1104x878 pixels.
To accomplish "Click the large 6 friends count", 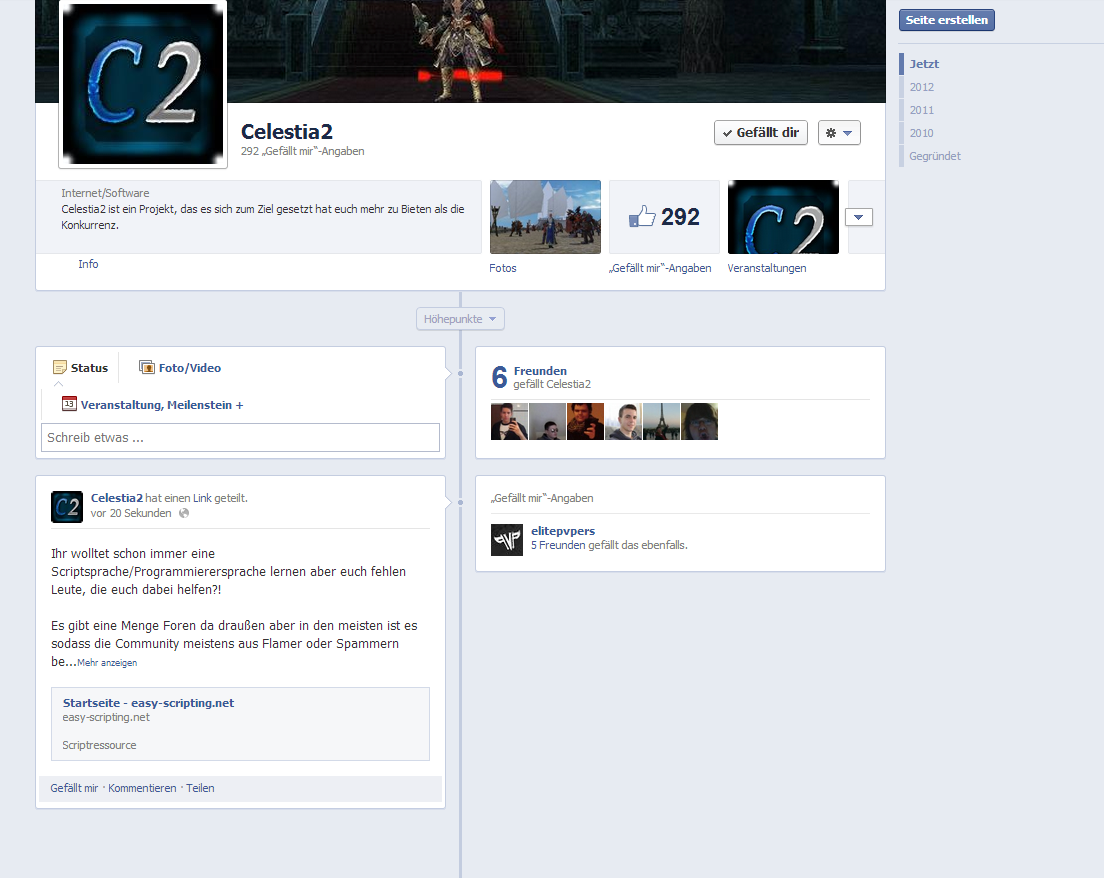I will 499,377.
